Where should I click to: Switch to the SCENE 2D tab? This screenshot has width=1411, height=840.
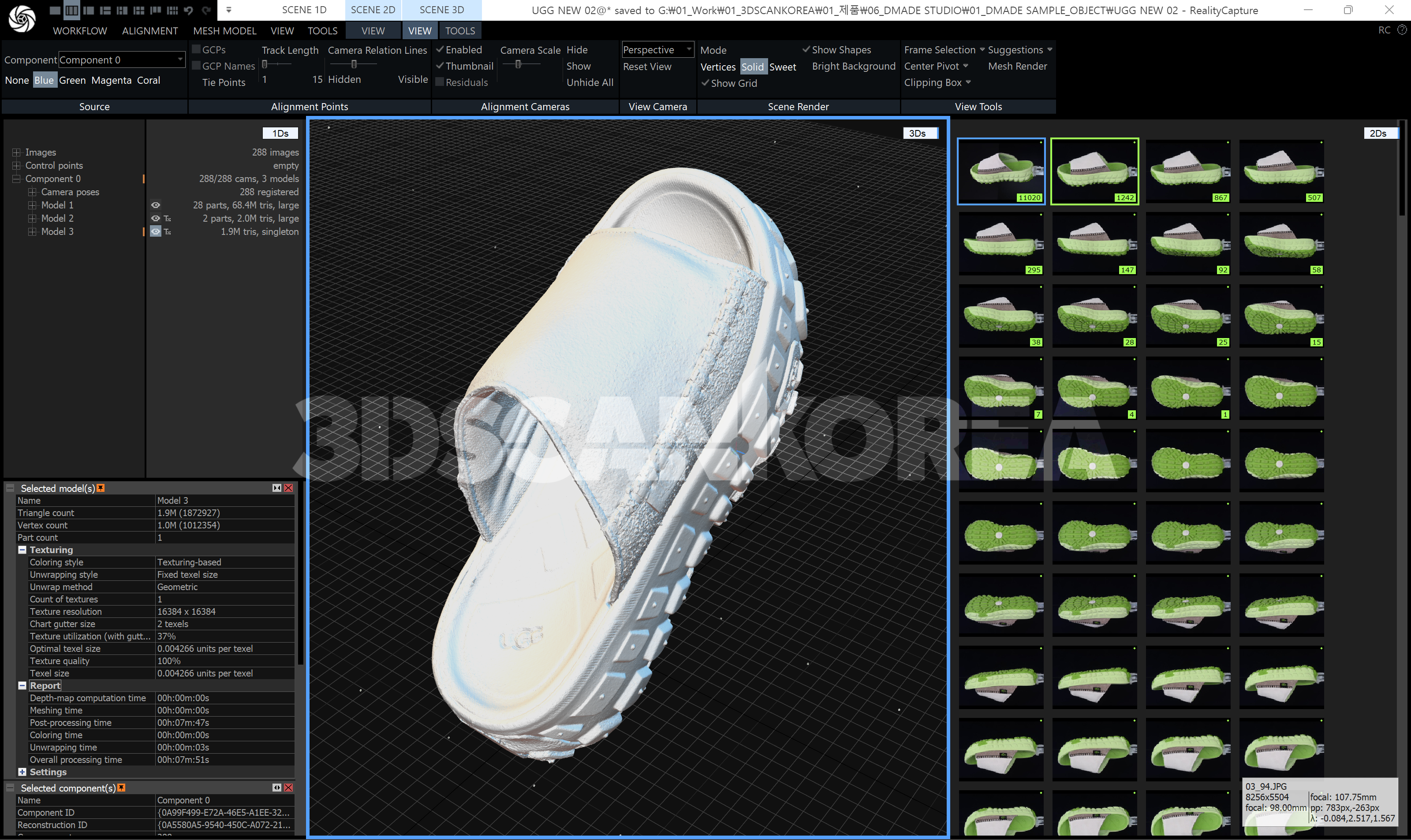373,10
